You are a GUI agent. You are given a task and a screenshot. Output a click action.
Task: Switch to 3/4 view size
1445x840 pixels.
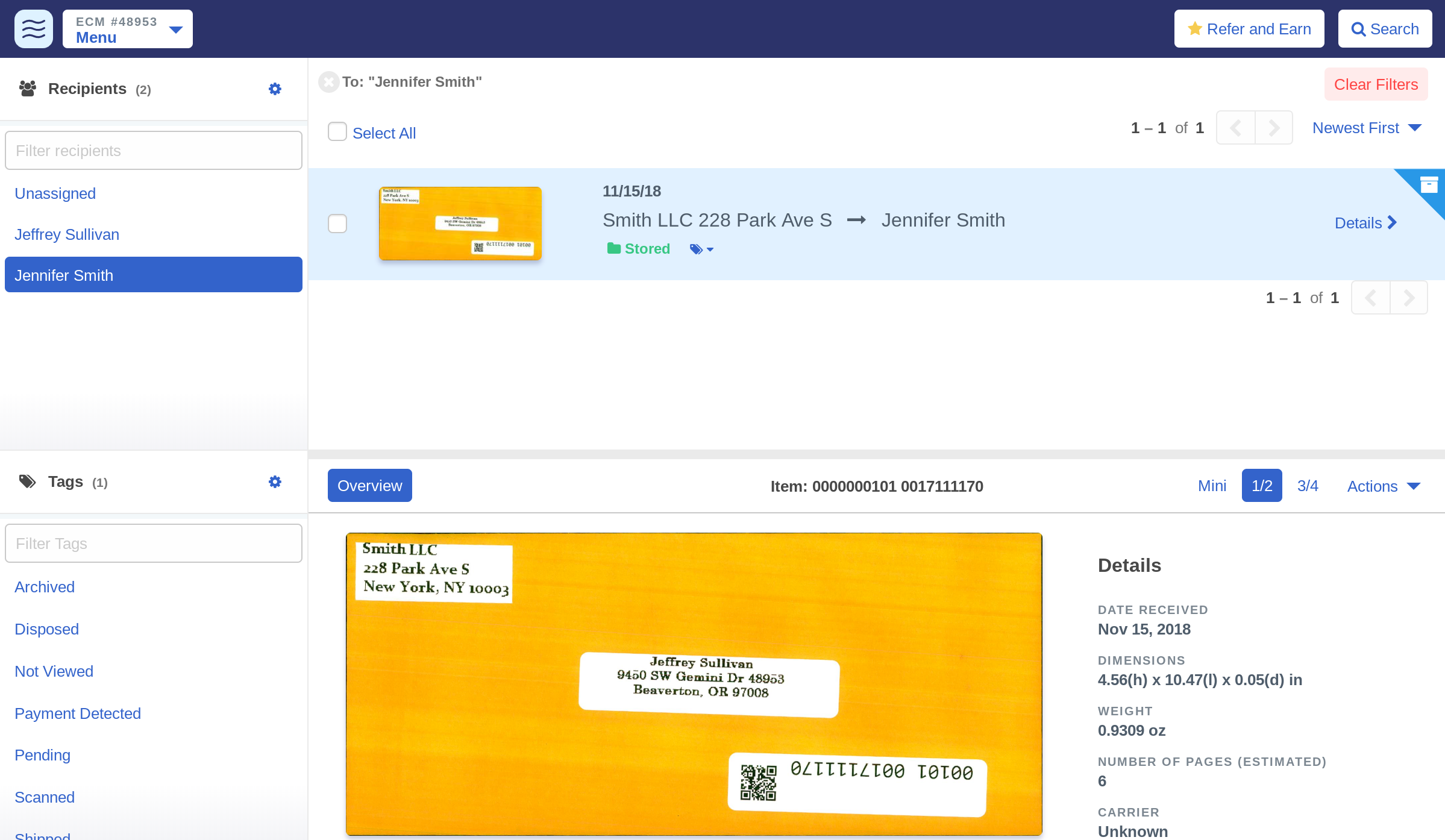(x=1308, y=486)
